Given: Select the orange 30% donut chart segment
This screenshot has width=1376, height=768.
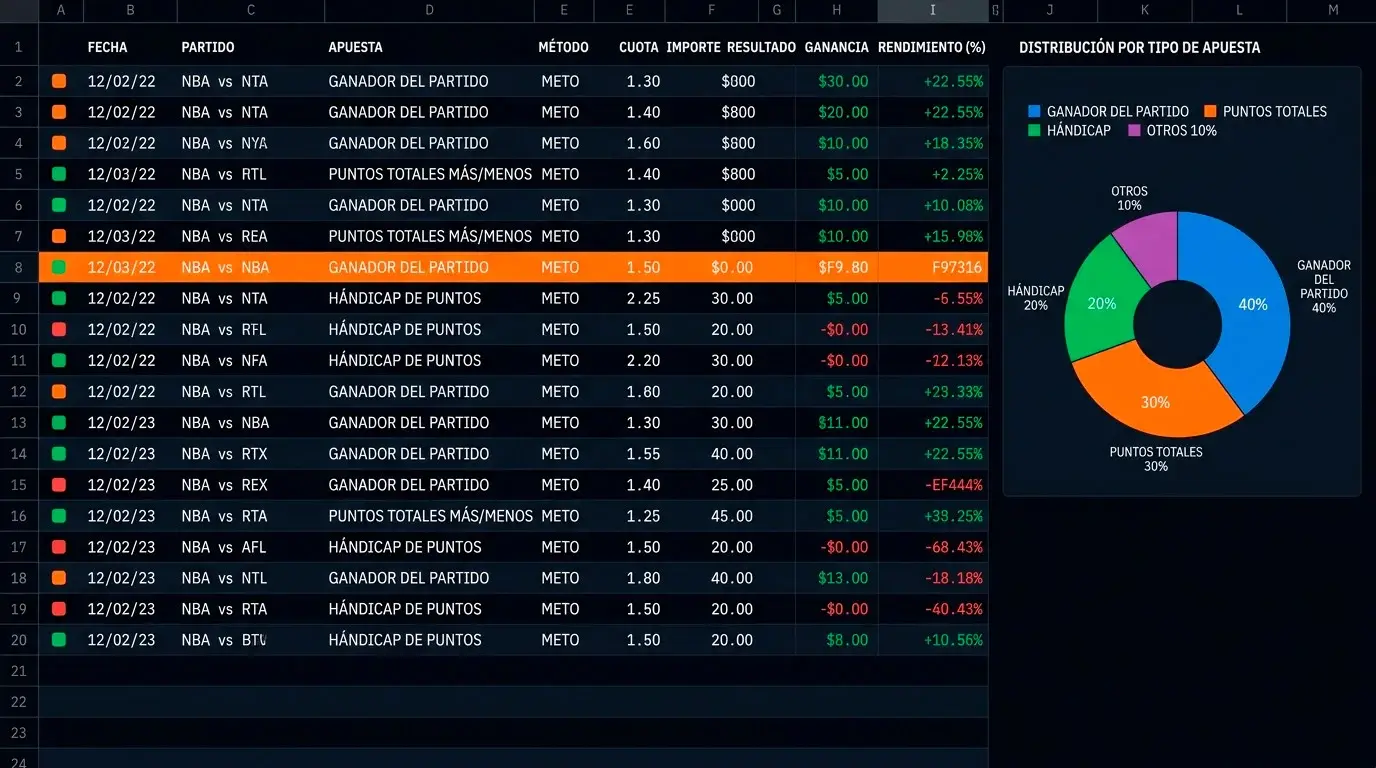Looking at the screenshot, I should [1155, 402].
